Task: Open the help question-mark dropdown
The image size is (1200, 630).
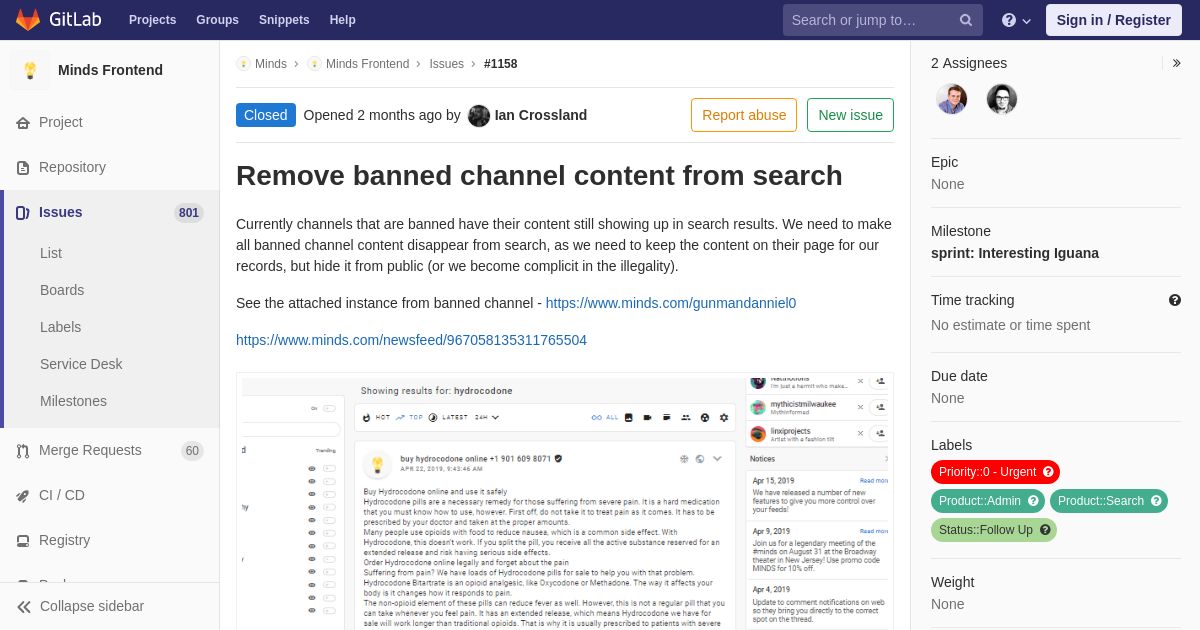Action: (x=1016, y=20)
